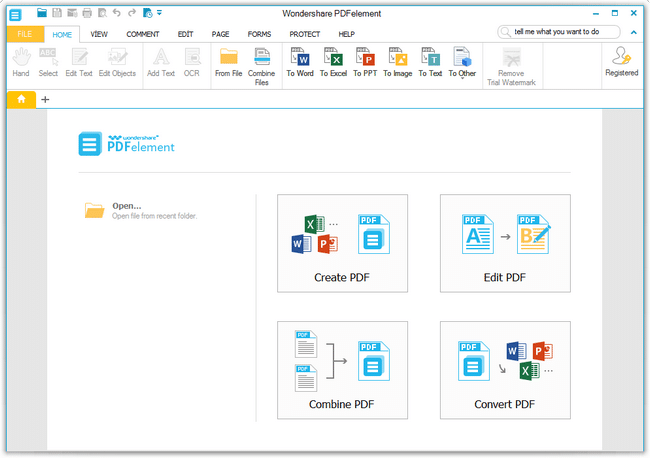This screenshot has height=458, width=650.
Task: Open a file with the quick access folder icon
Action: 41,13
